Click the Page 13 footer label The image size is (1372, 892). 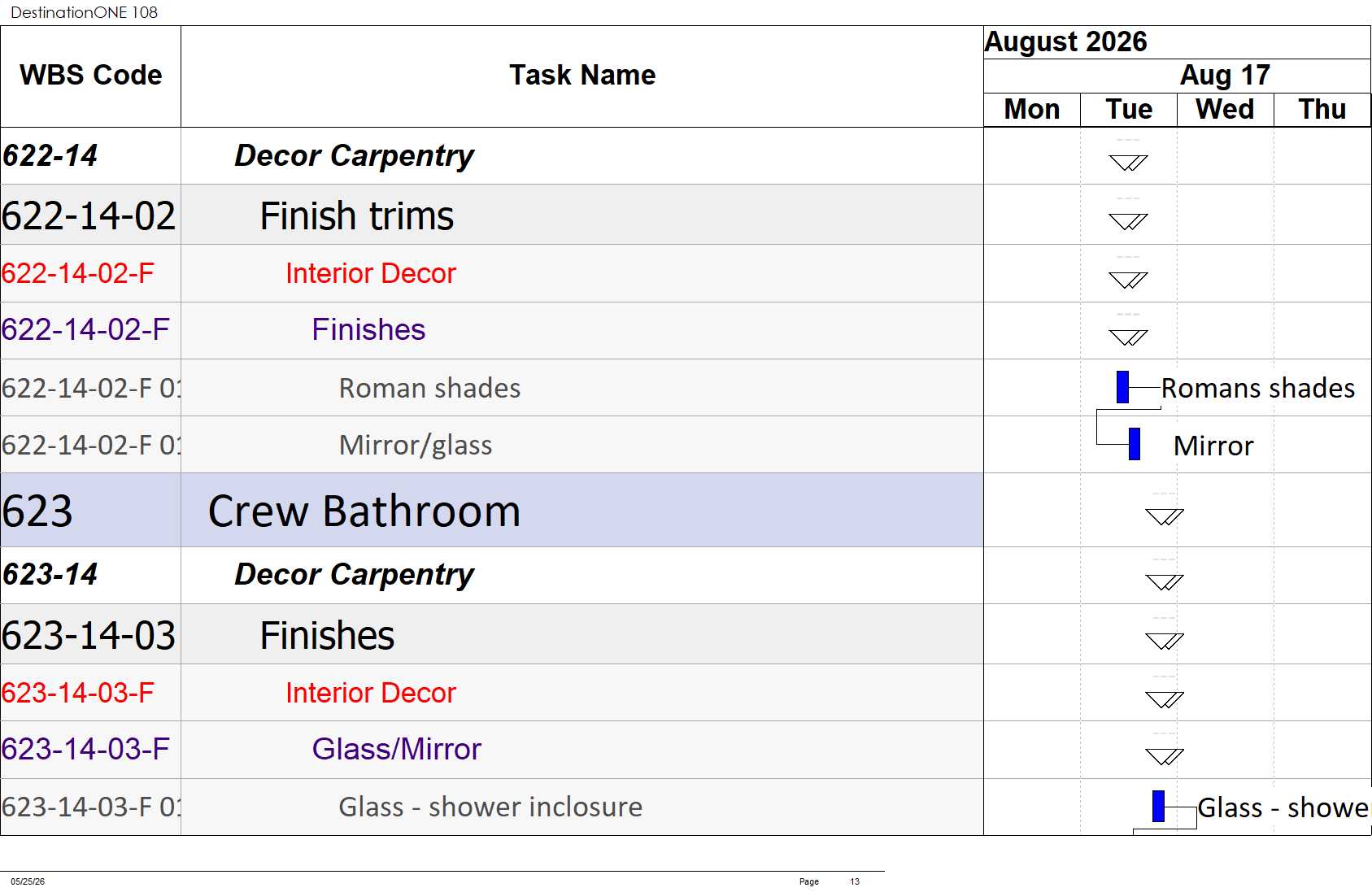[829, 881]
